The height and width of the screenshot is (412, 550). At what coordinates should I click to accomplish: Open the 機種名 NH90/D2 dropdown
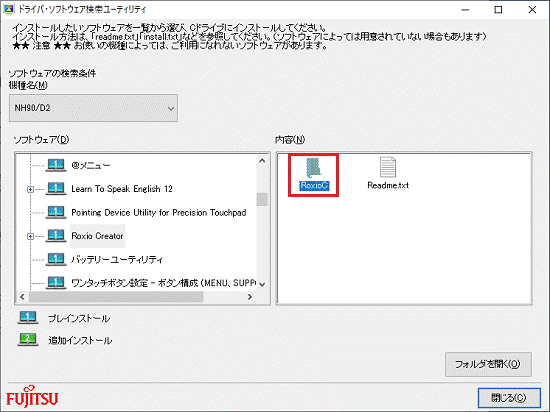pyautogui.click(x=93, y=108)
